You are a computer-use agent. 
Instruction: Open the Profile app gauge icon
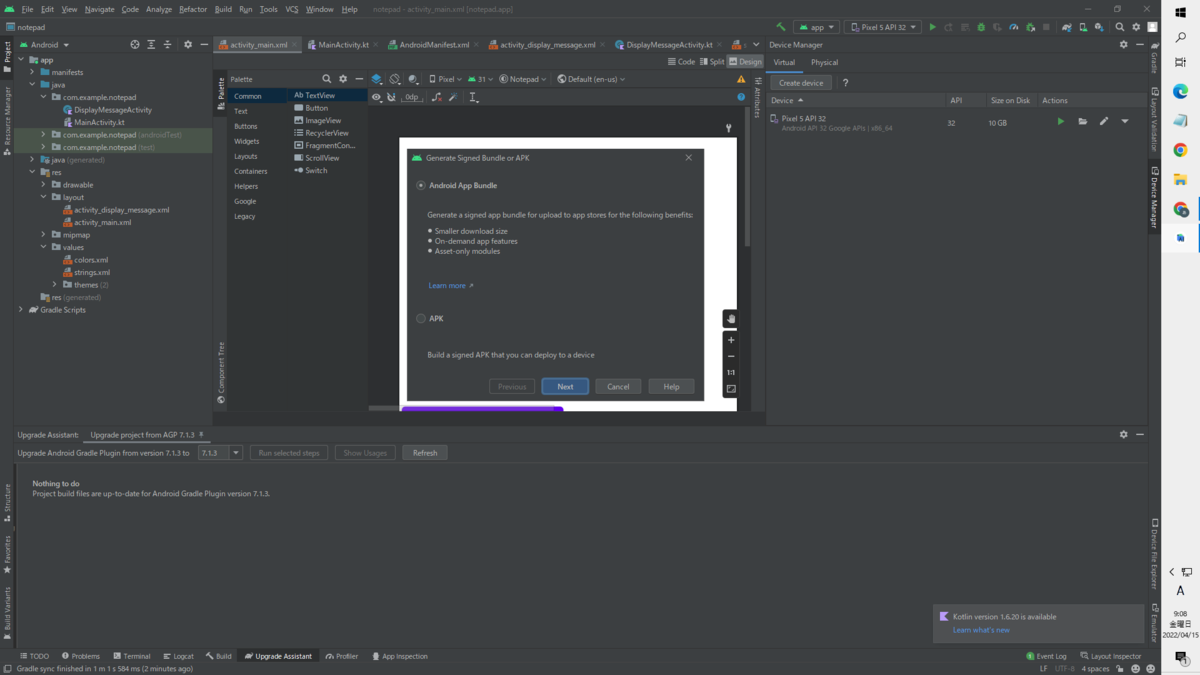[x=1014, y=27]
